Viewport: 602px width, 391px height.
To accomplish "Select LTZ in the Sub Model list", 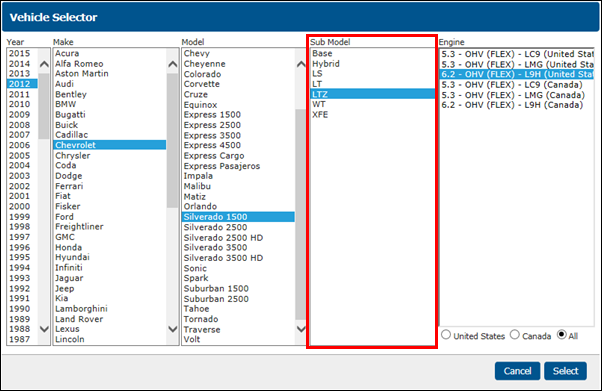I will pyautogui.click(x=372, y=94).
